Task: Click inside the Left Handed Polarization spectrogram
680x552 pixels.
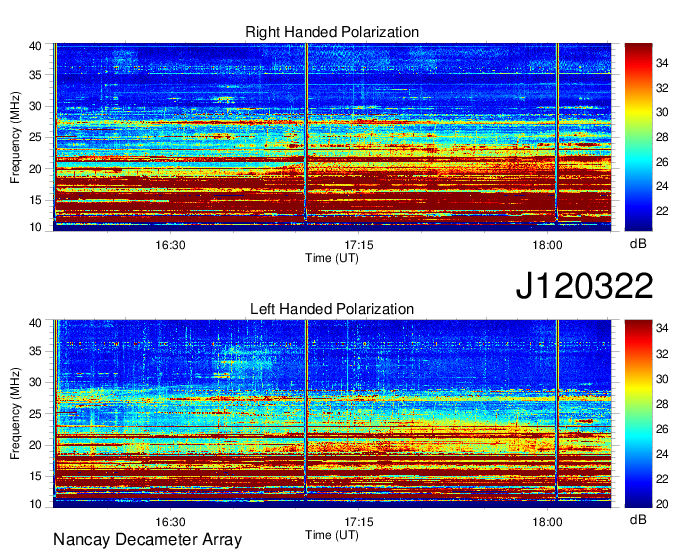Action: click(x=332, y=414)
